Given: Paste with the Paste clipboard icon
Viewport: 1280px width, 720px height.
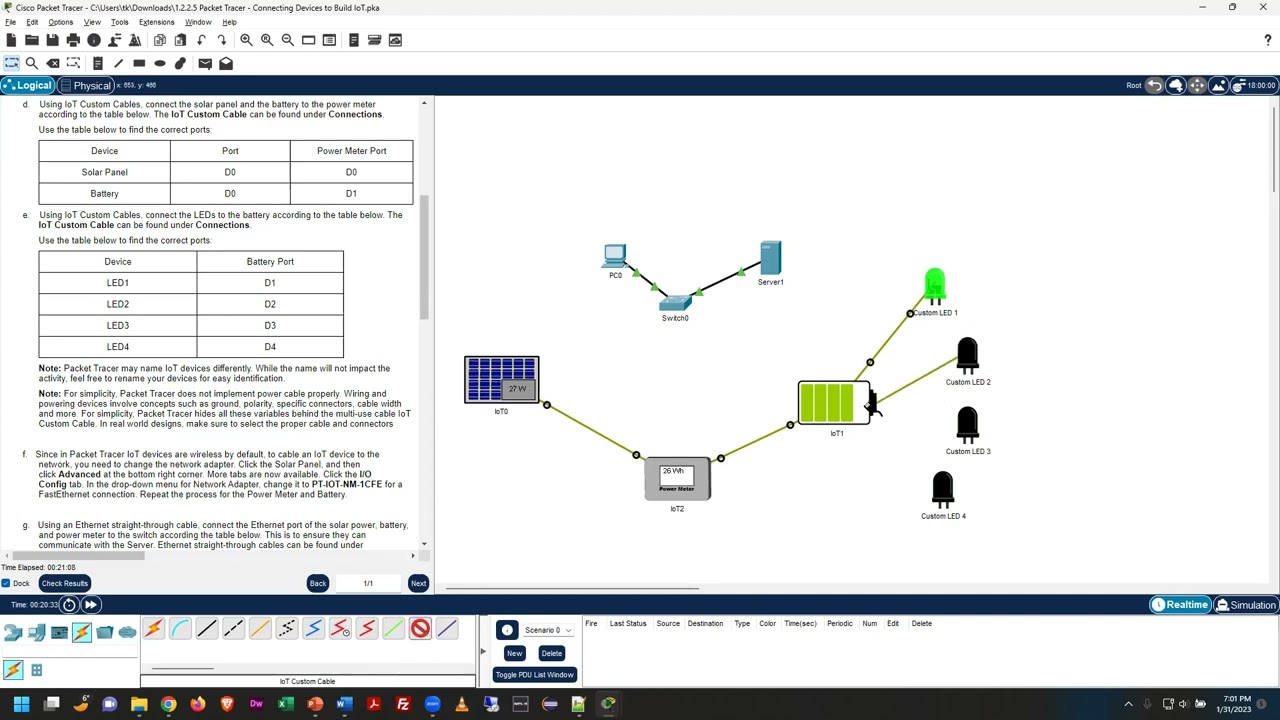Looking at the screenshot, I should (x=180, y=40).
